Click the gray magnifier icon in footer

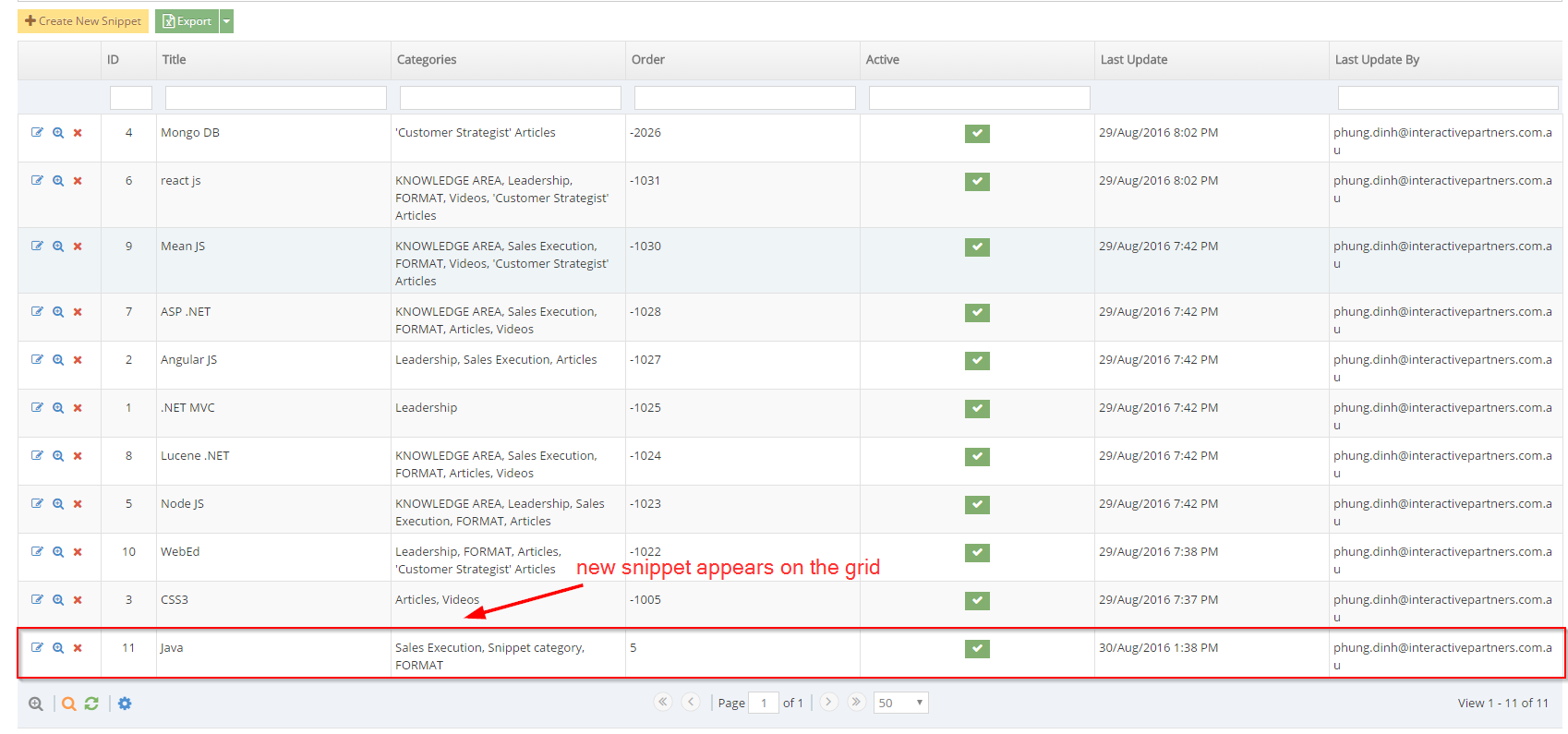tap(36, 704)
